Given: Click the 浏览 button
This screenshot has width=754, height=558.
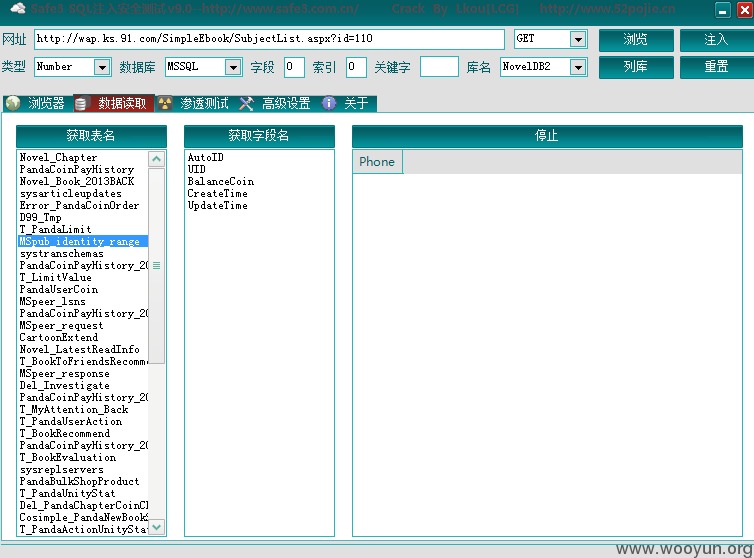Looking at the screenshot, I should point(636,39).
